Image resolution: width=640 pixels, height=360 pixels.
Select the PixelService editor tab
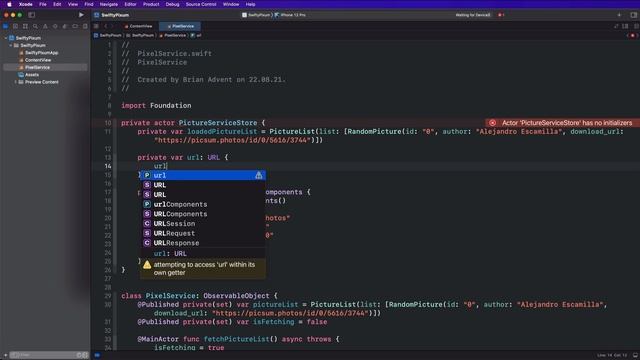pyautogui.click(x=180, y=26)
